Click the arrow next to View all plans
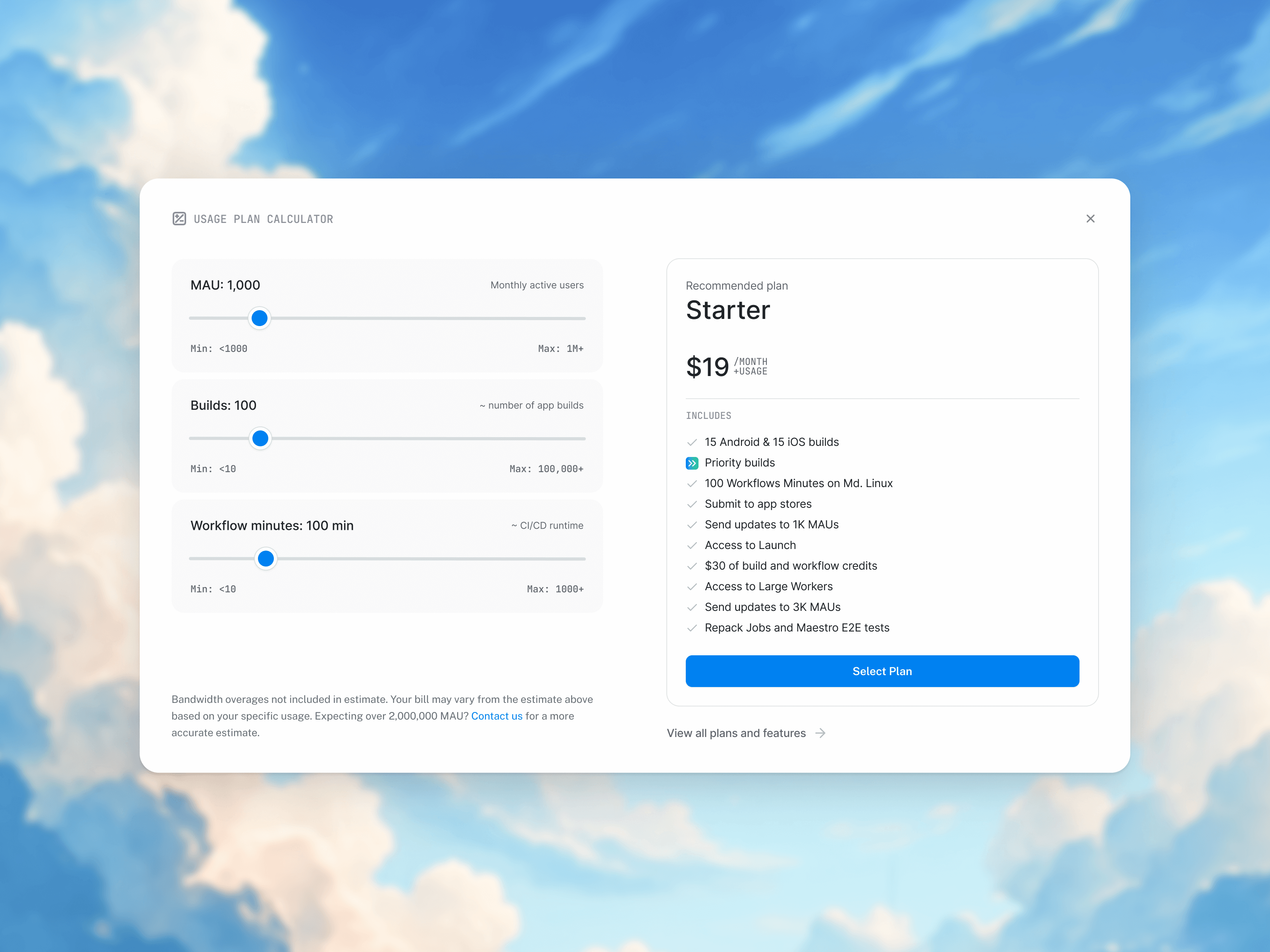This screenshot has width=1270, height=952. [820, 733]
